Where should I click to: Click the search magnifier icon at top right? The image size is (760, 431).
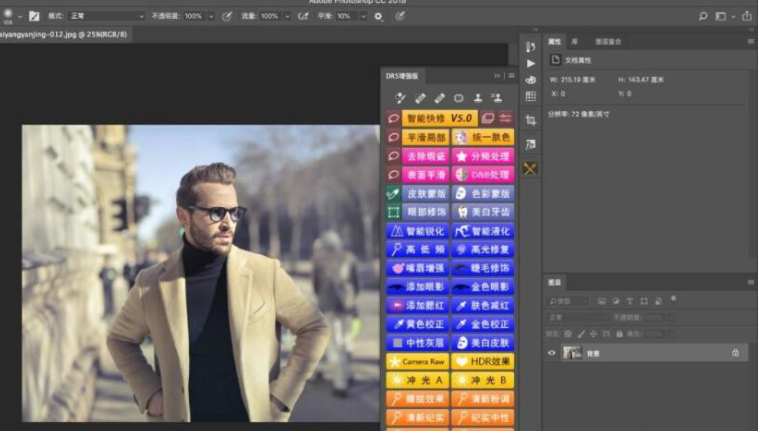(704, 16)
